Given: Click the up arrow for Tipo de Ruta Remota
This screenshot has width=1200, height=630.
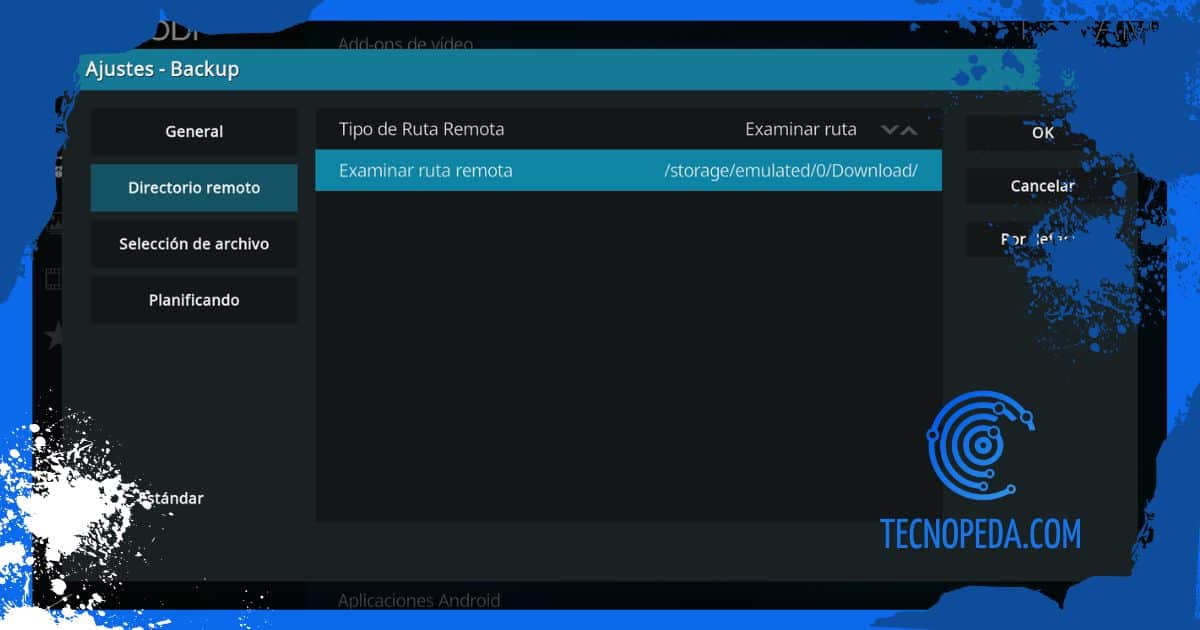Looking at the screenshot, I should click(908, 130).
